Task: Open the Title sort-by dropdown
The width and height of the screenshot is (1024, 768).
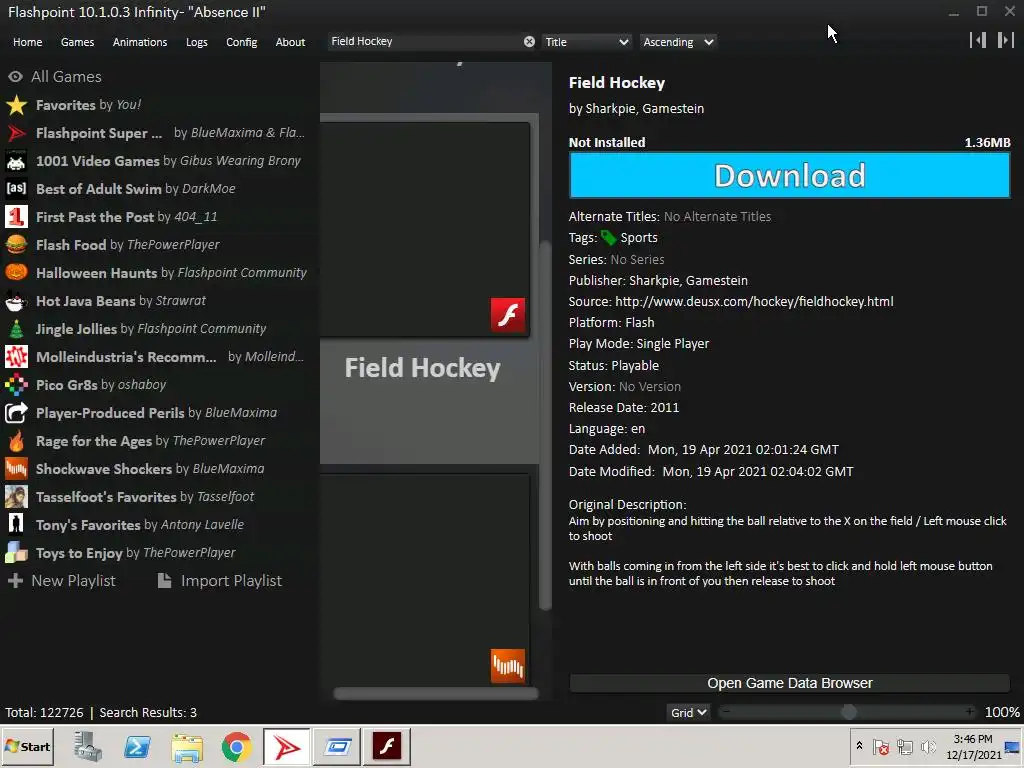Action: [586, 42]
